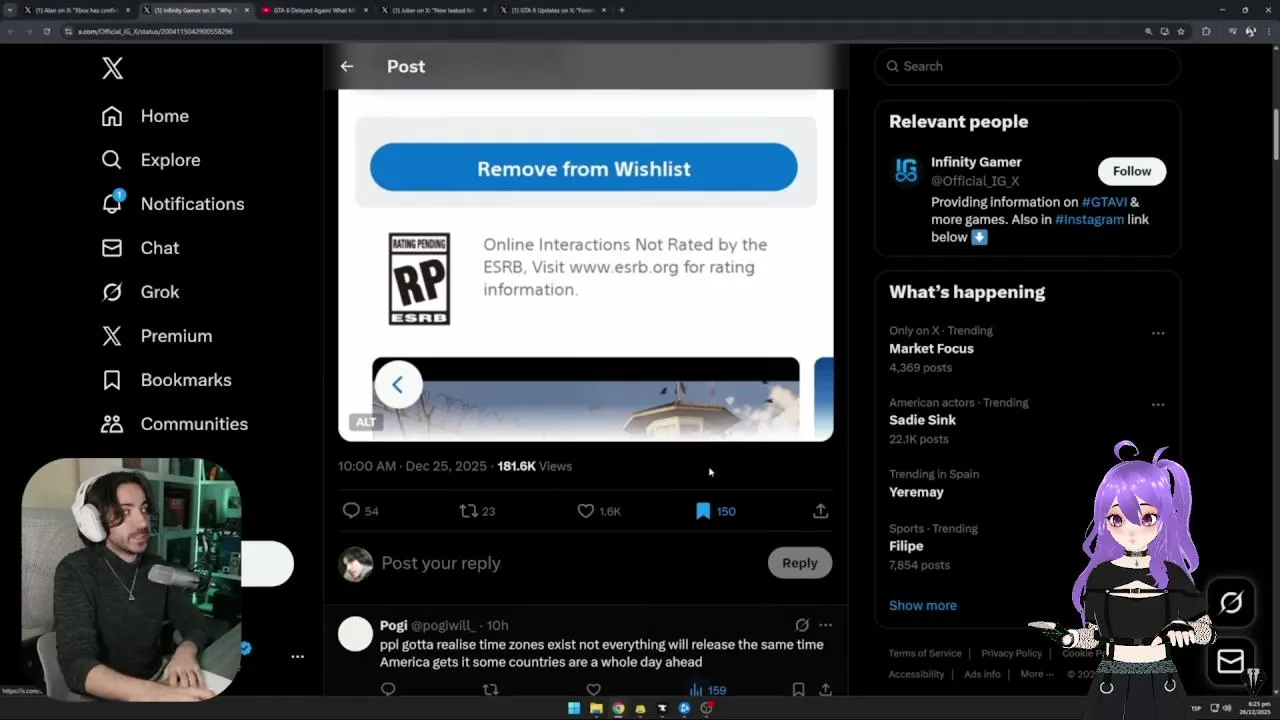Bookmark Pogi's comment
Image resolution: width=1280 pixels, height=720 pixels.
point(798,689)
